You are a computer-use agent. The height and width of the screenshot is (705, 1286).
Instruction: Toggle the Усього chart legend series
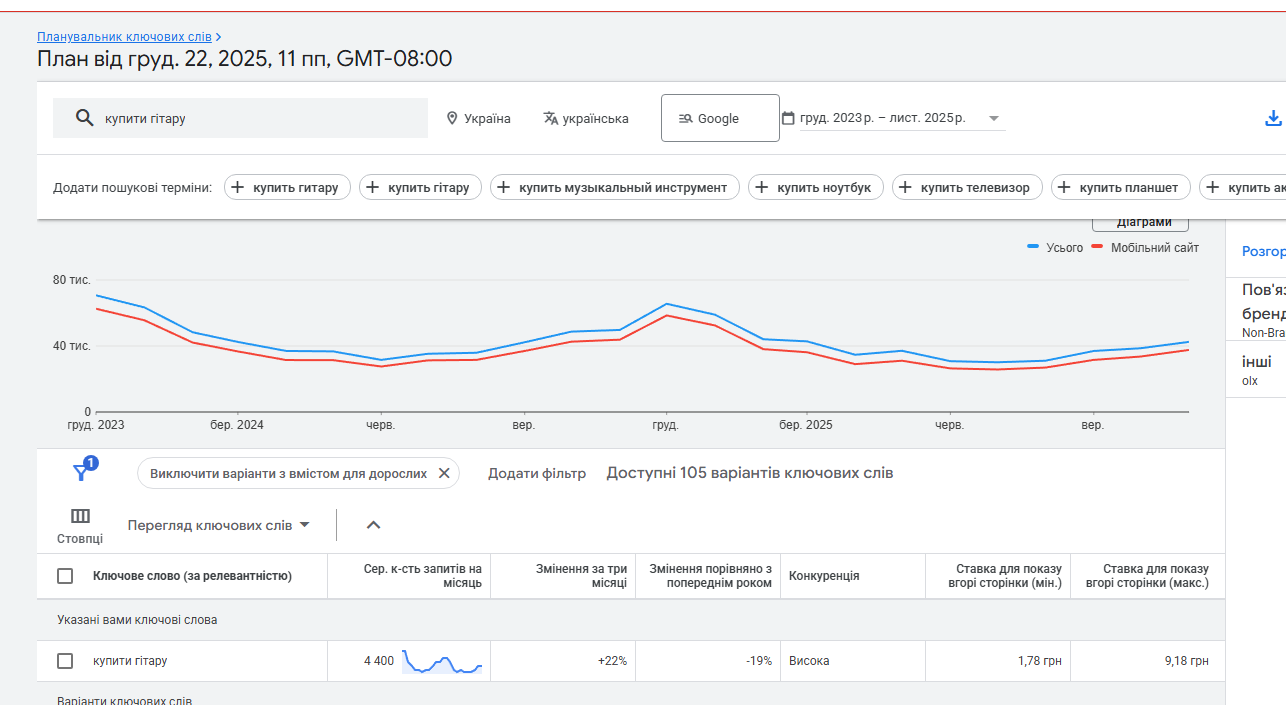click(x=1056, y=248)
